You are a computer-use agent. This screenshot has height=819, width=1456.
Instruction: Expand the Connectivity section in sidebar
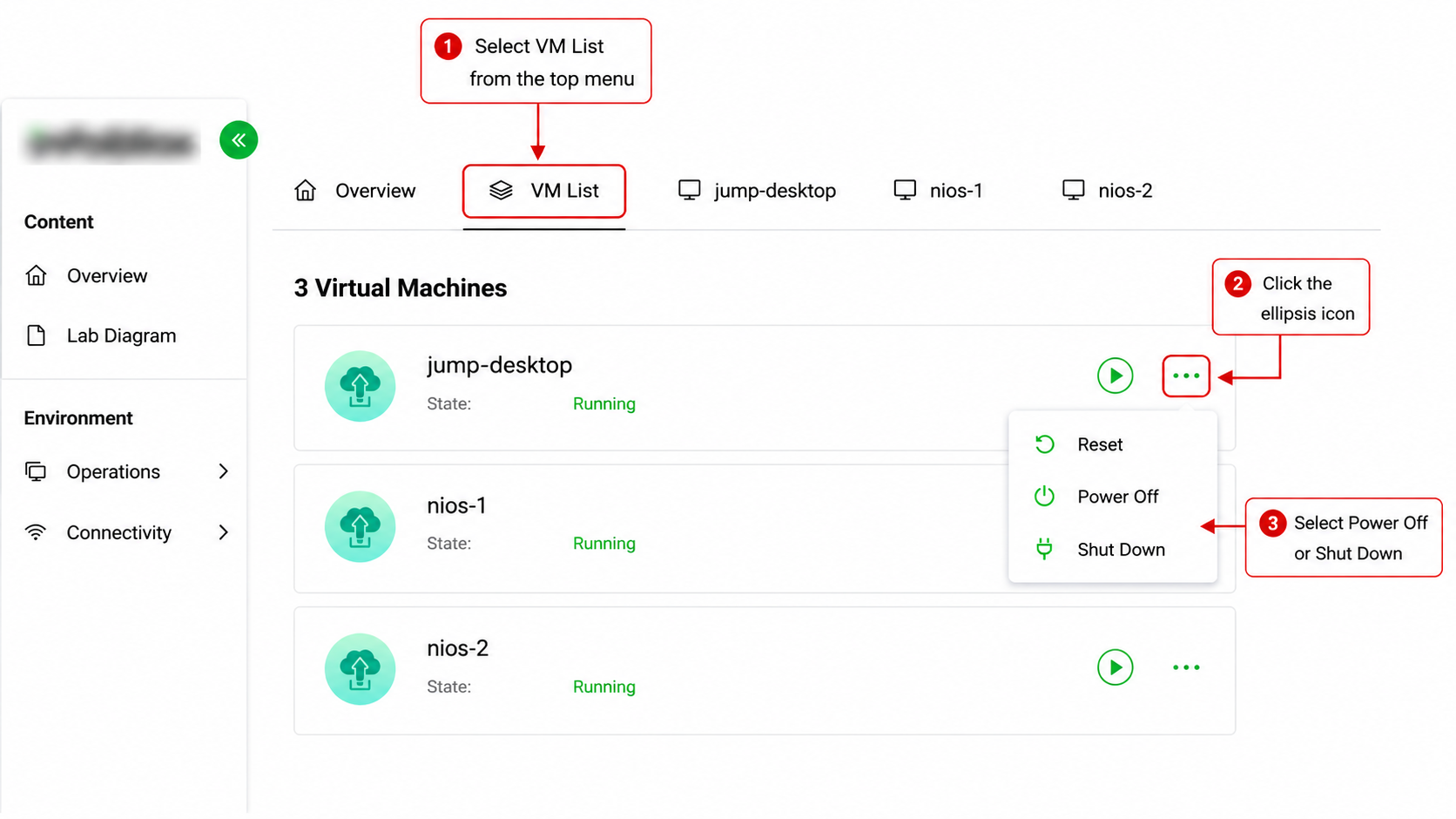point(127,532)
